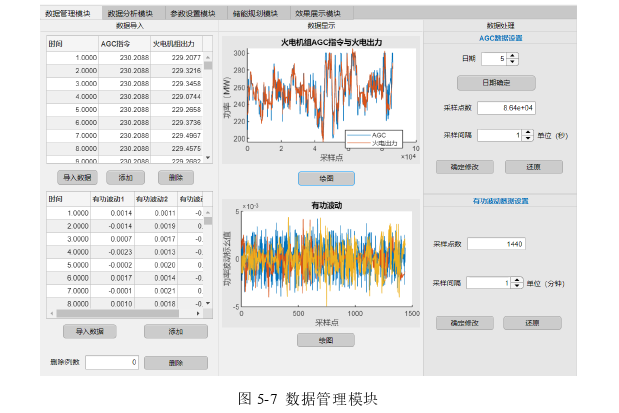Click 还原 in the AGC数据设置 section
This screenshot has width=619, height=413.
coord(534,167)
